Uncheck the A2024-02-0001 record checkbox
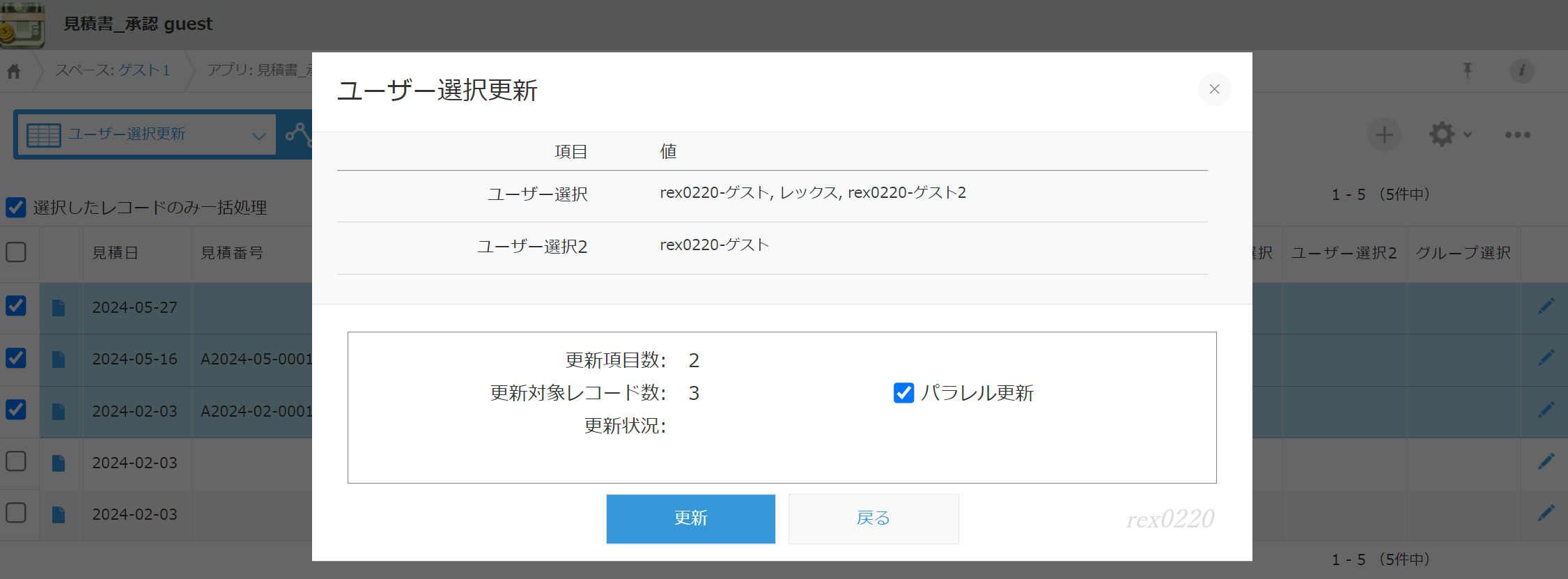The image size is (1568, 579). click(16, 410)
